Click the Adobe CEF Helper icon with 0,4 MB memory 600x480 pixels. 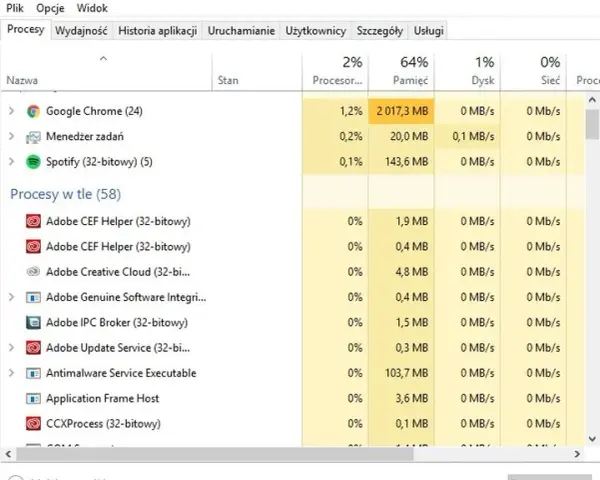coord(33,247)
